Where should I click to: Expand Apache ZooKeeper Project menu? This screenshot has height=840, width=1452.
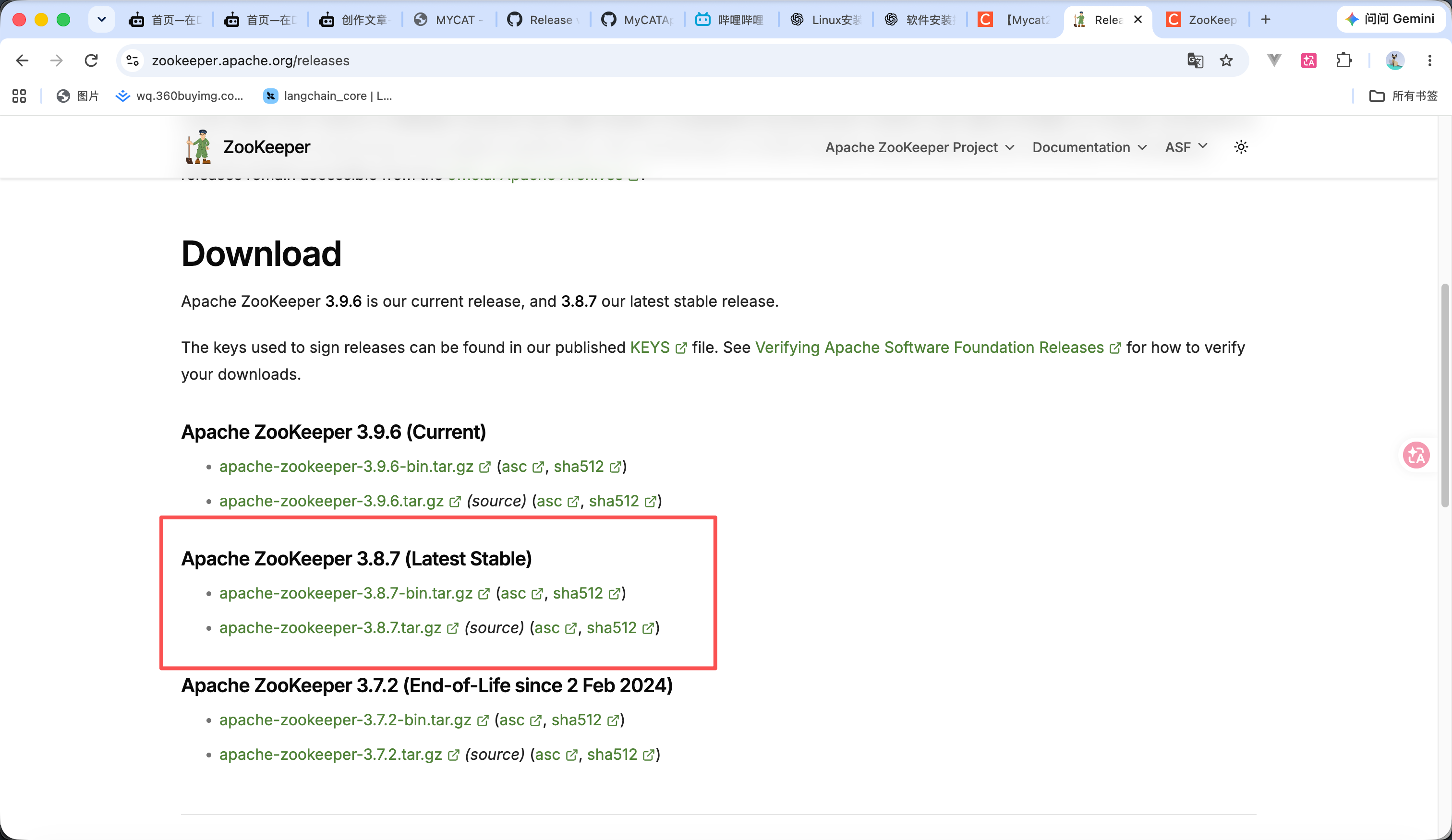point(920,147)
